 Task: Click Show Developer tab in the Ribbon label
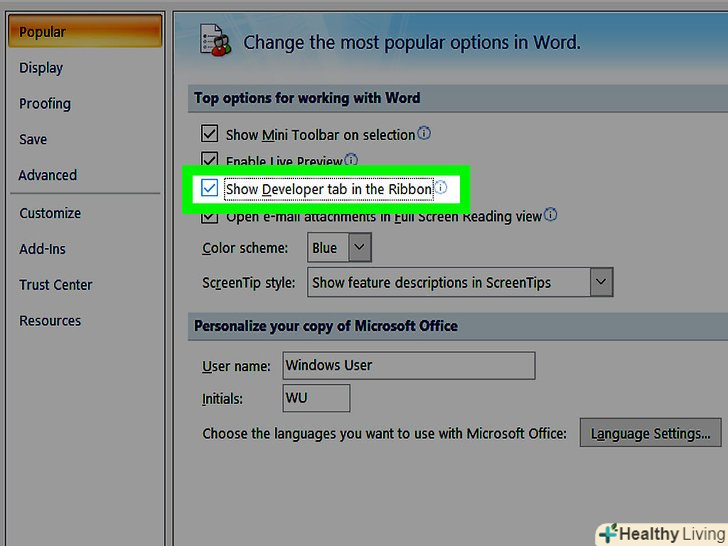[329, 189]
